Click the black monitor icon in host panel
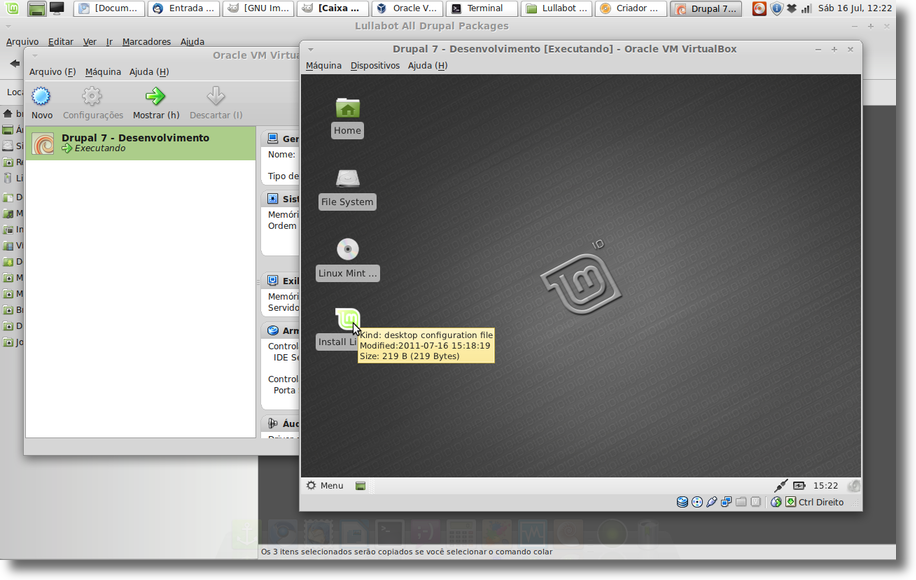Screen dimensions: 916x580 [57, 8]
